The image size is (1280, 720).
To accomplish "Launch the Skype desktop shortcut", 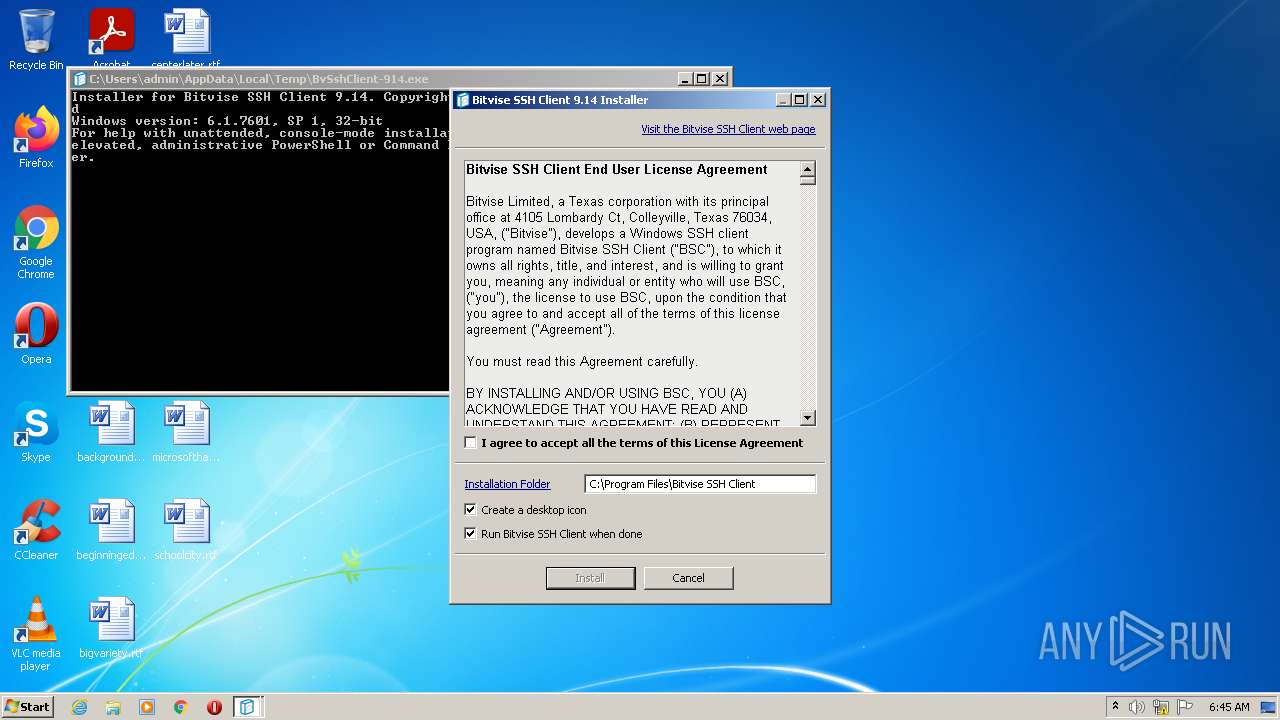I will (x=36, y=432).
